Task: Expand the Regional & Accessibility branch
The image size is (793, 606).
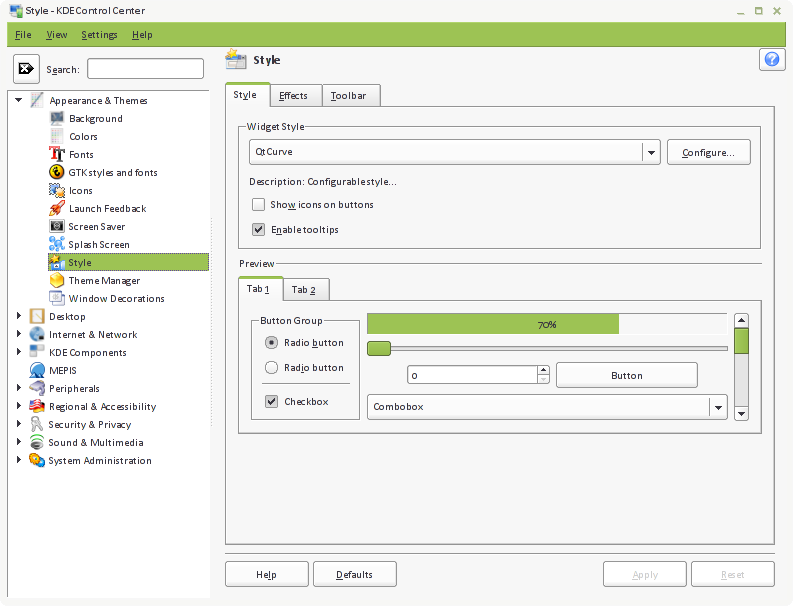Action: [19, 406]
